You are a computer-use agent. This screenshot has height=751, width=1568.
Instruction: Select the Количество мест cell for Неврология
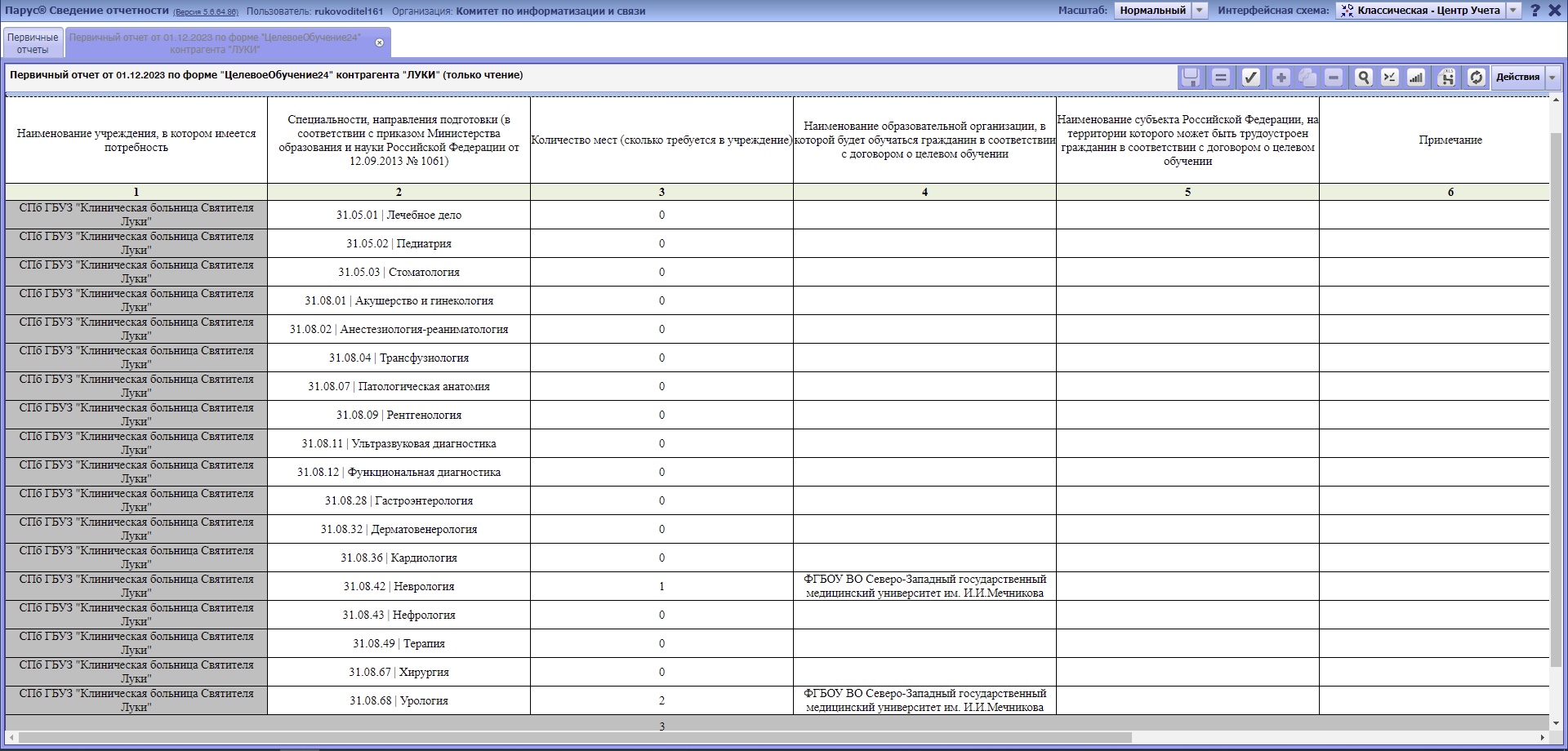(x=661, y=586)
